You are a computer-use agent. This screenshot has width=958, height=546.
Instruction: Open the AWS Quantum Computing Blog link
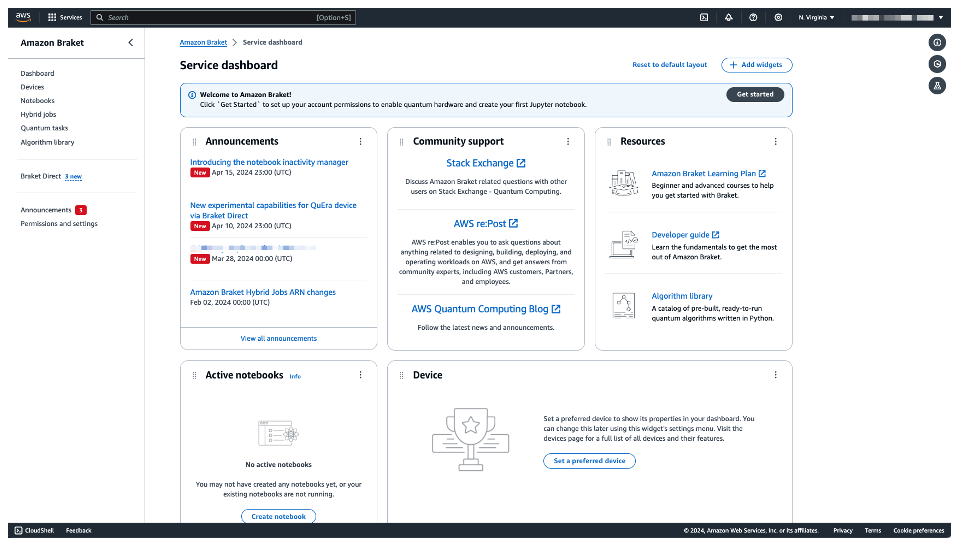pyautogui.click(x=486, y=309)
